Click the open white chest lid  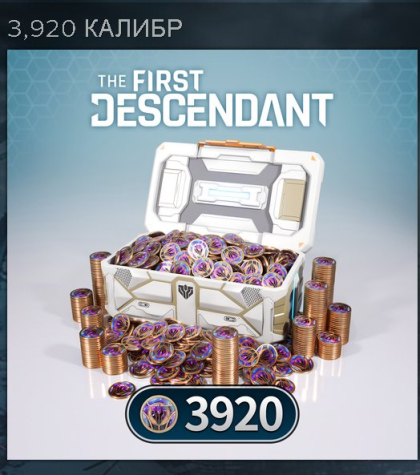tap(232, 192)
